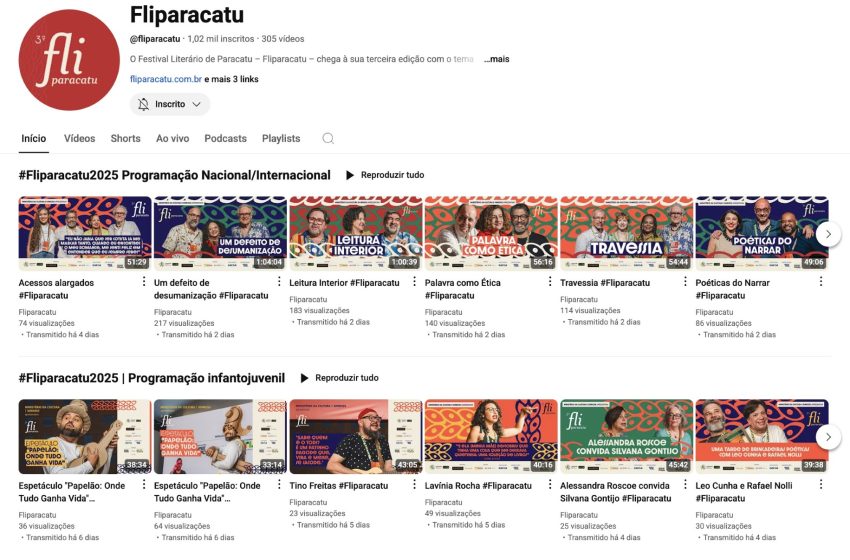This screenshot has height=560, width=850.
Task: Click the title 'Lavínia Rocha #Fliparacatu'
Action: click(478, 486)
